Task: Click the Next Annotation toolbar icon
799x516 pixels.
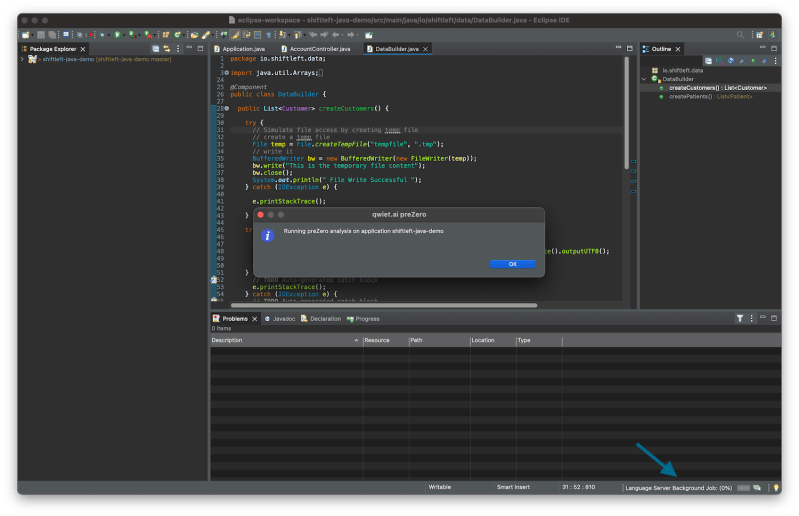Action: pos(282,35)
